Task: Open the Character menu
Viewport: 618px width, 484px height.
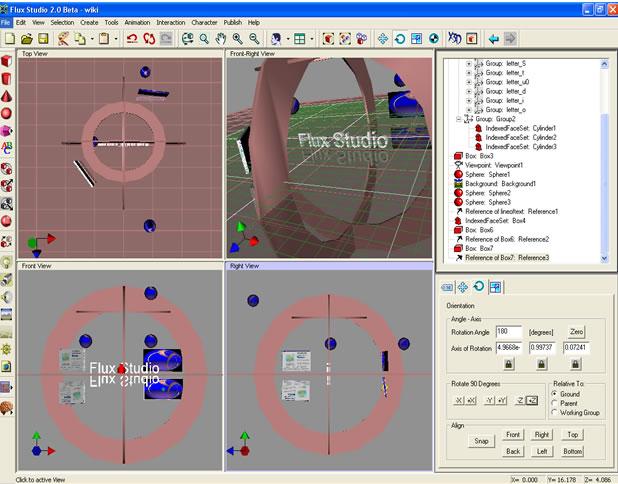Action: [x=204, y=22]
